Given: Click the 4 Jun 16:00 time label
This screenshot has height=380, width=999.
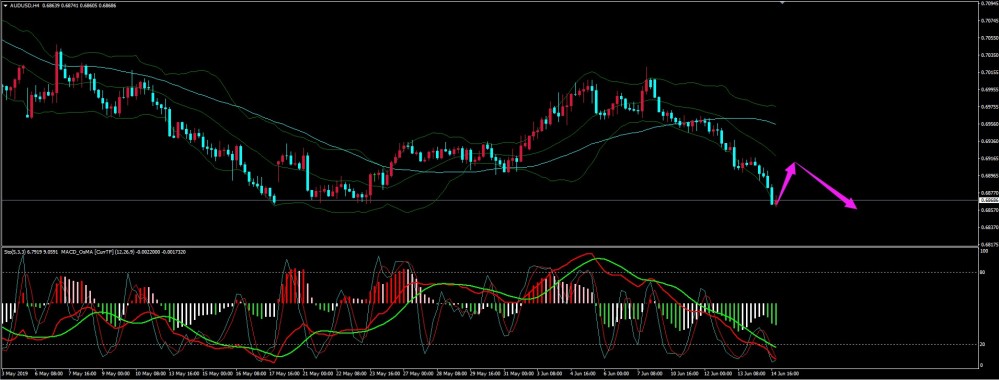Looking at the screenshot, I should [583, 374].
